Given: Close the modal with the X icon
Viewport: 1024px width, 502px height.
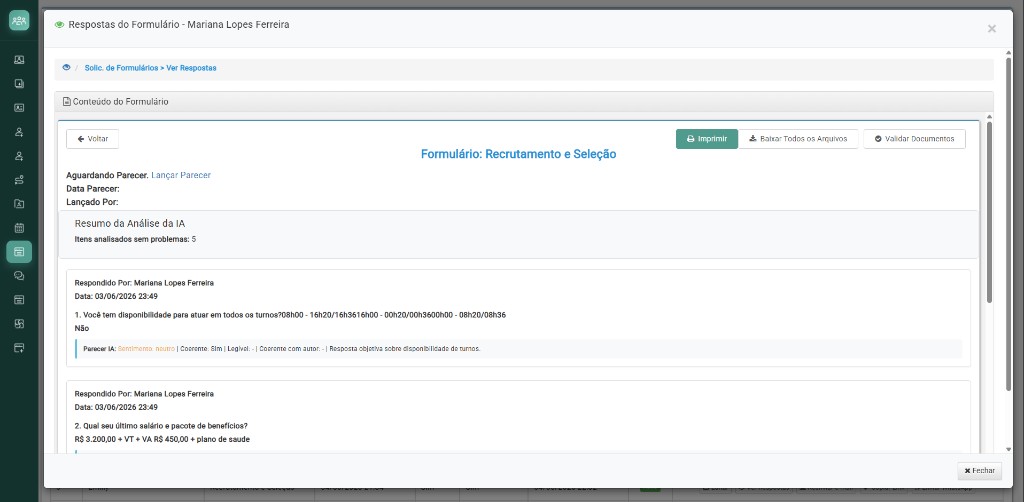Looking at the screenshot, I should pyautogui.click(x=991, y=29).
